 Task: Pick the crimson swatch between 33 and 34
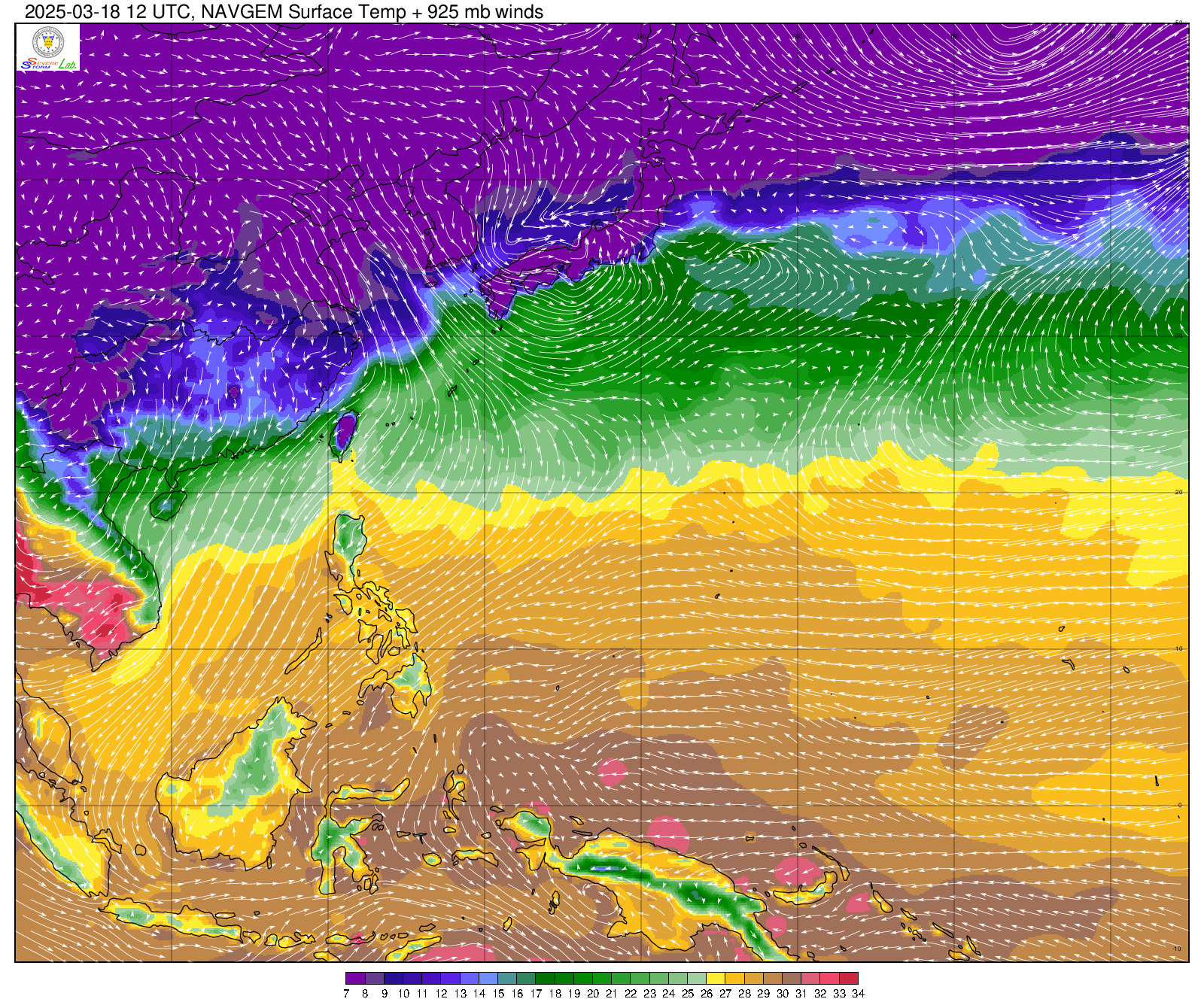pos(849,979)
